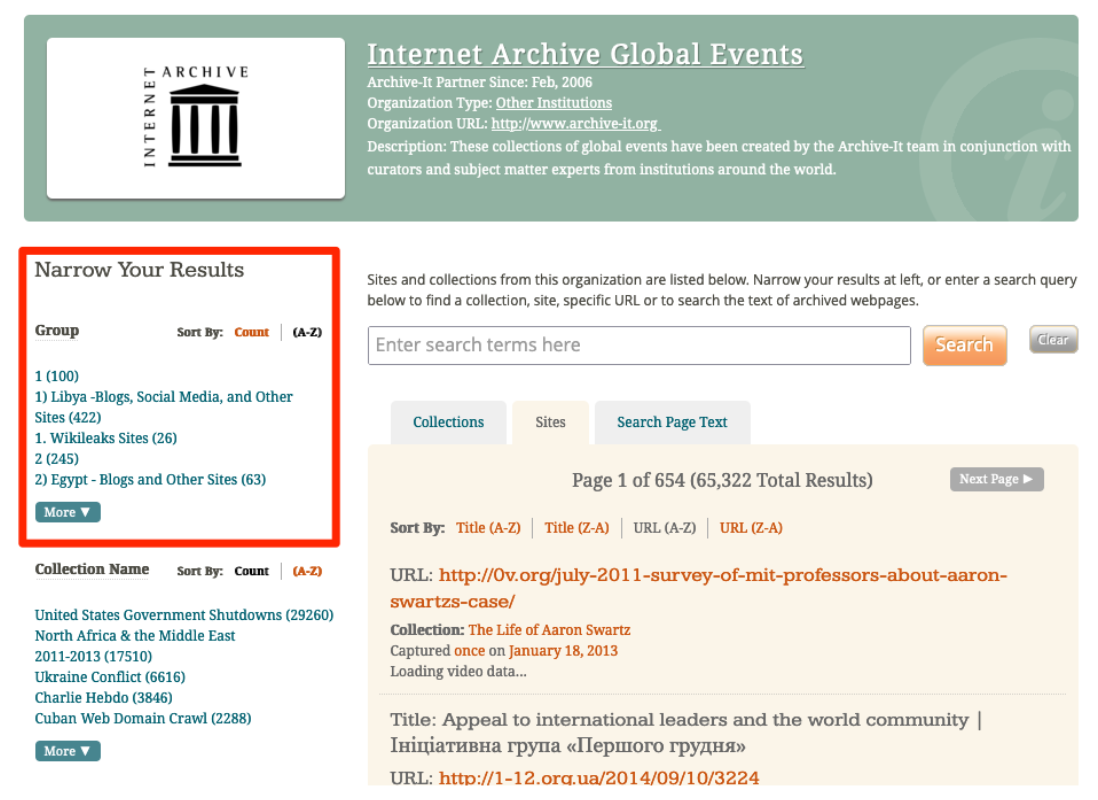
Task: Click the orange Search button
Action: (x=964, y=345)
